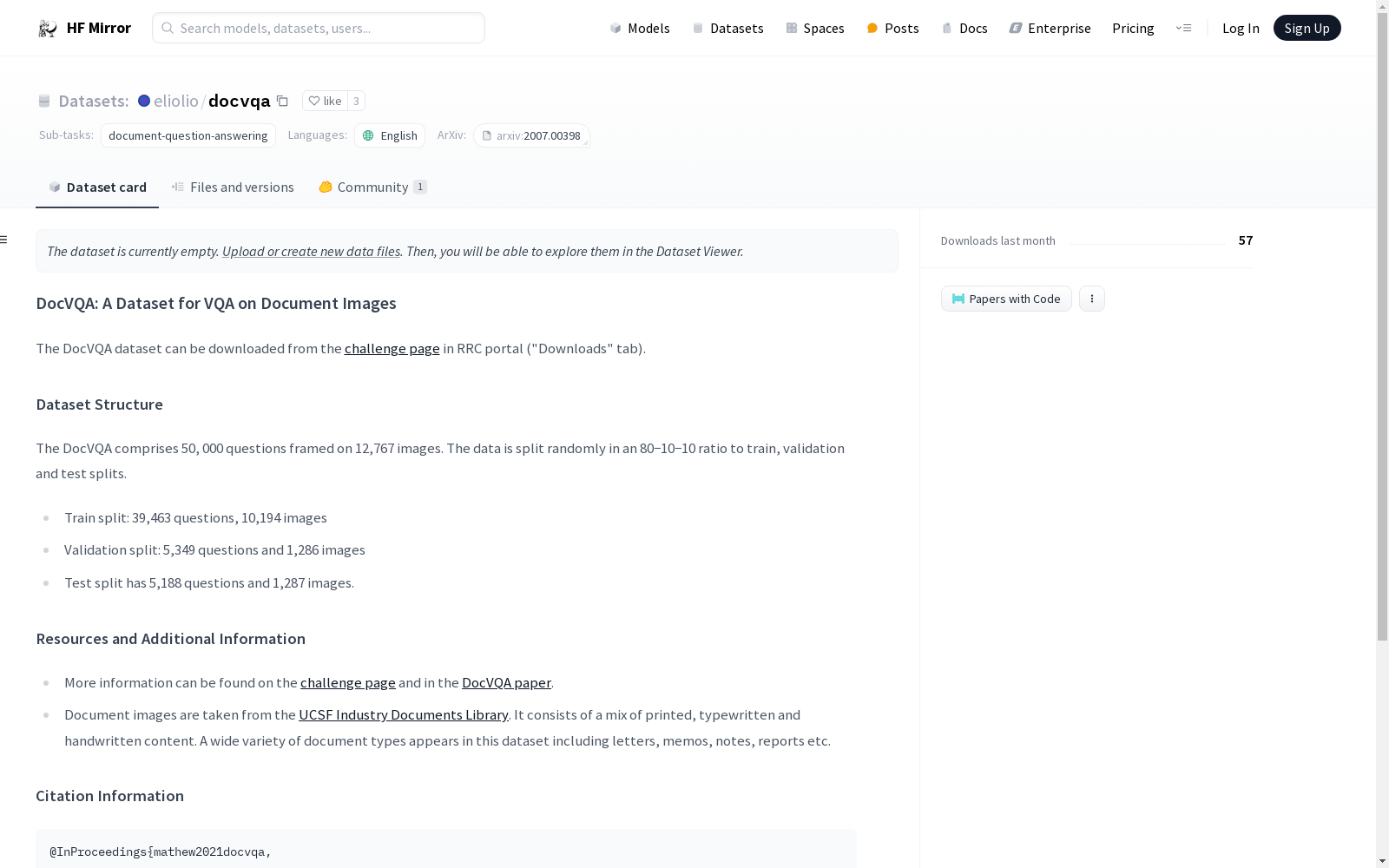The width and height of the screenshot is (1389, 868).
Task: Click the Papers with Code button
Action: [x=1006, y=299]
